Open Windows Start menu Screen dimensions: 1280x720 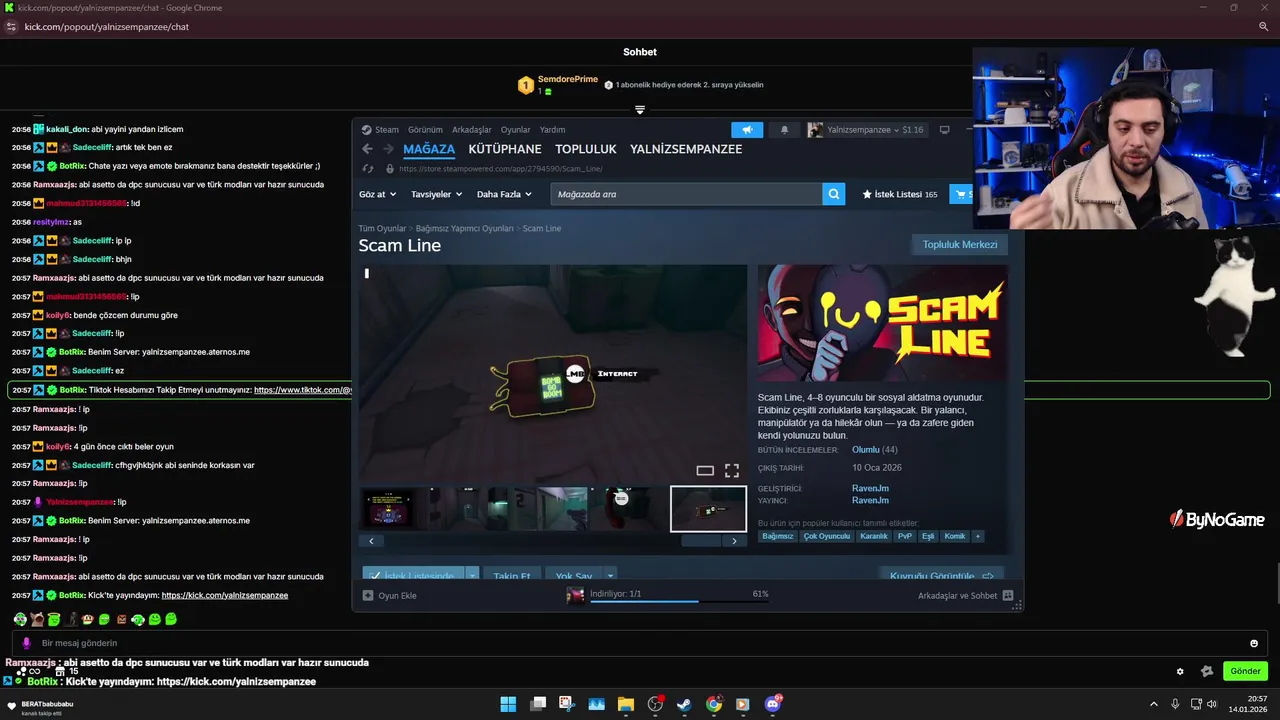coord(508,704)
